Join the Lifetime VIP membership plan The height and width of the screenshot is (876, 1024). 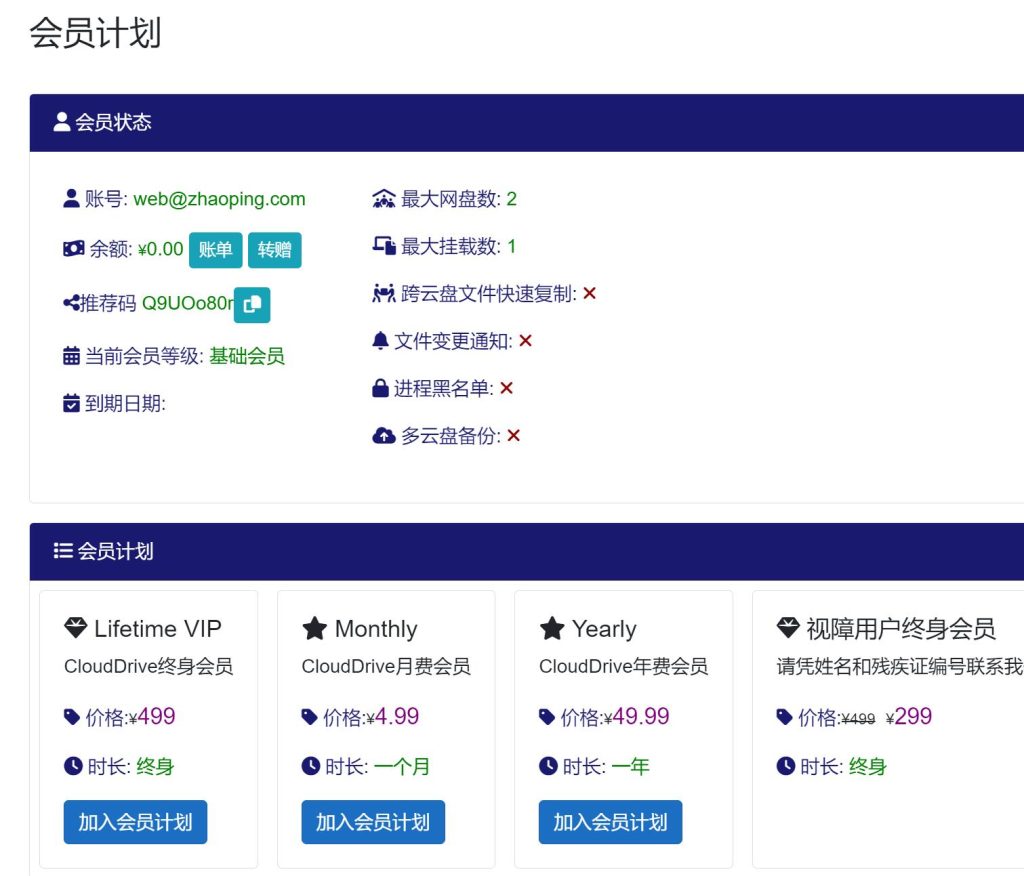point(135,822)
